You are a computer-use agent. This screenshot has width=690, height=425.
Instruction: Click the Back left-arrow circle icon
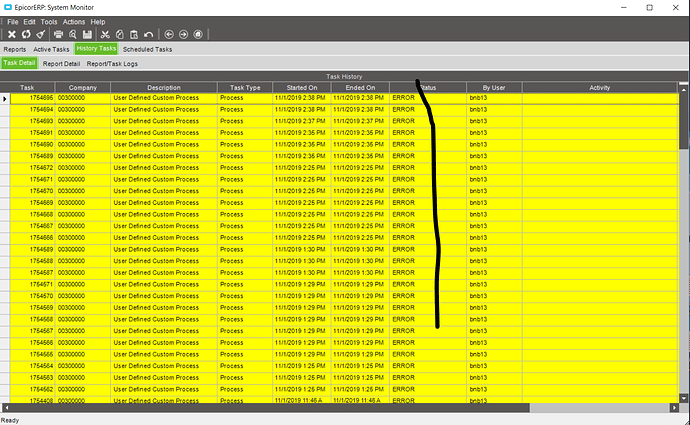169,34
